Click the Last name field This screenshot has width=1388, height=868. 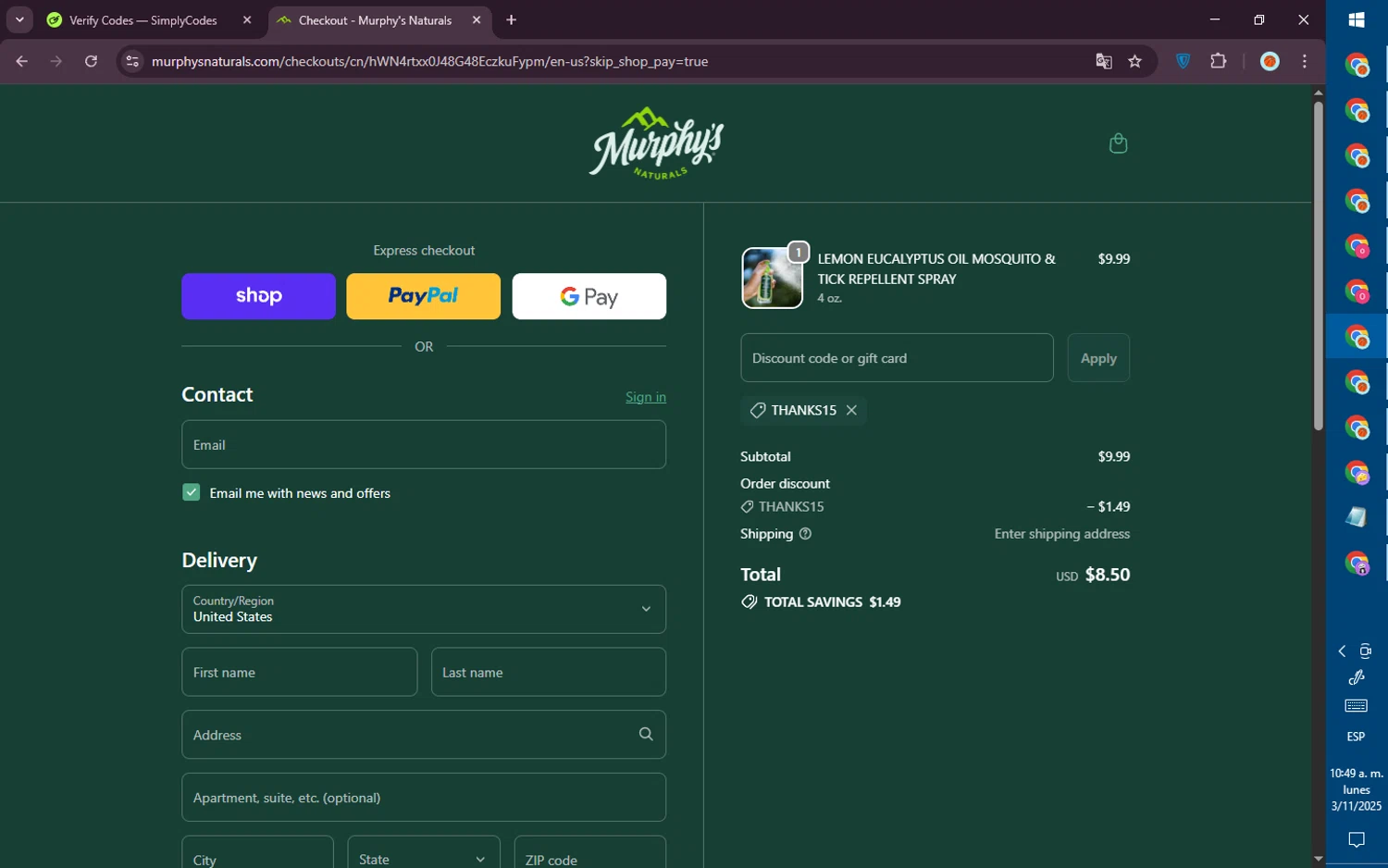tap(548, 672)
